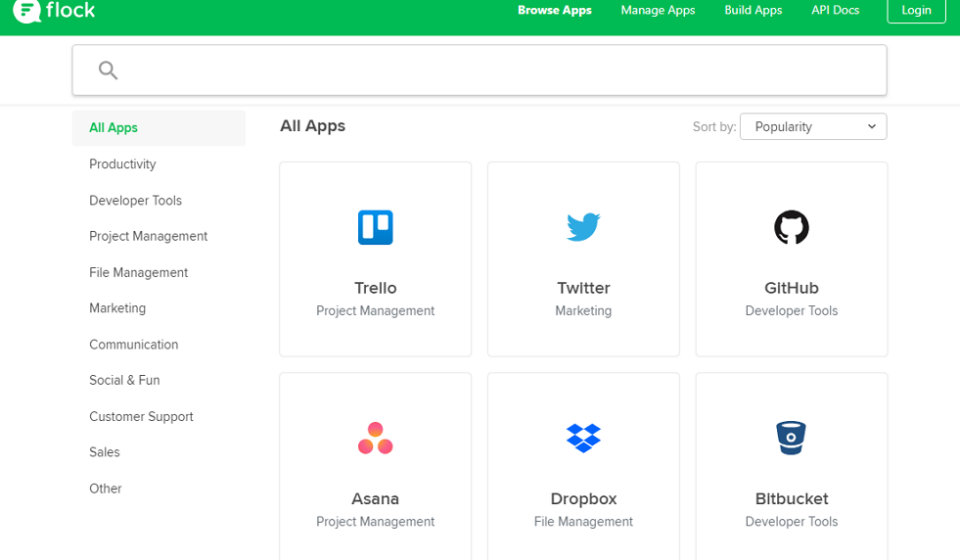Open Customer Support category

[141, 417]
